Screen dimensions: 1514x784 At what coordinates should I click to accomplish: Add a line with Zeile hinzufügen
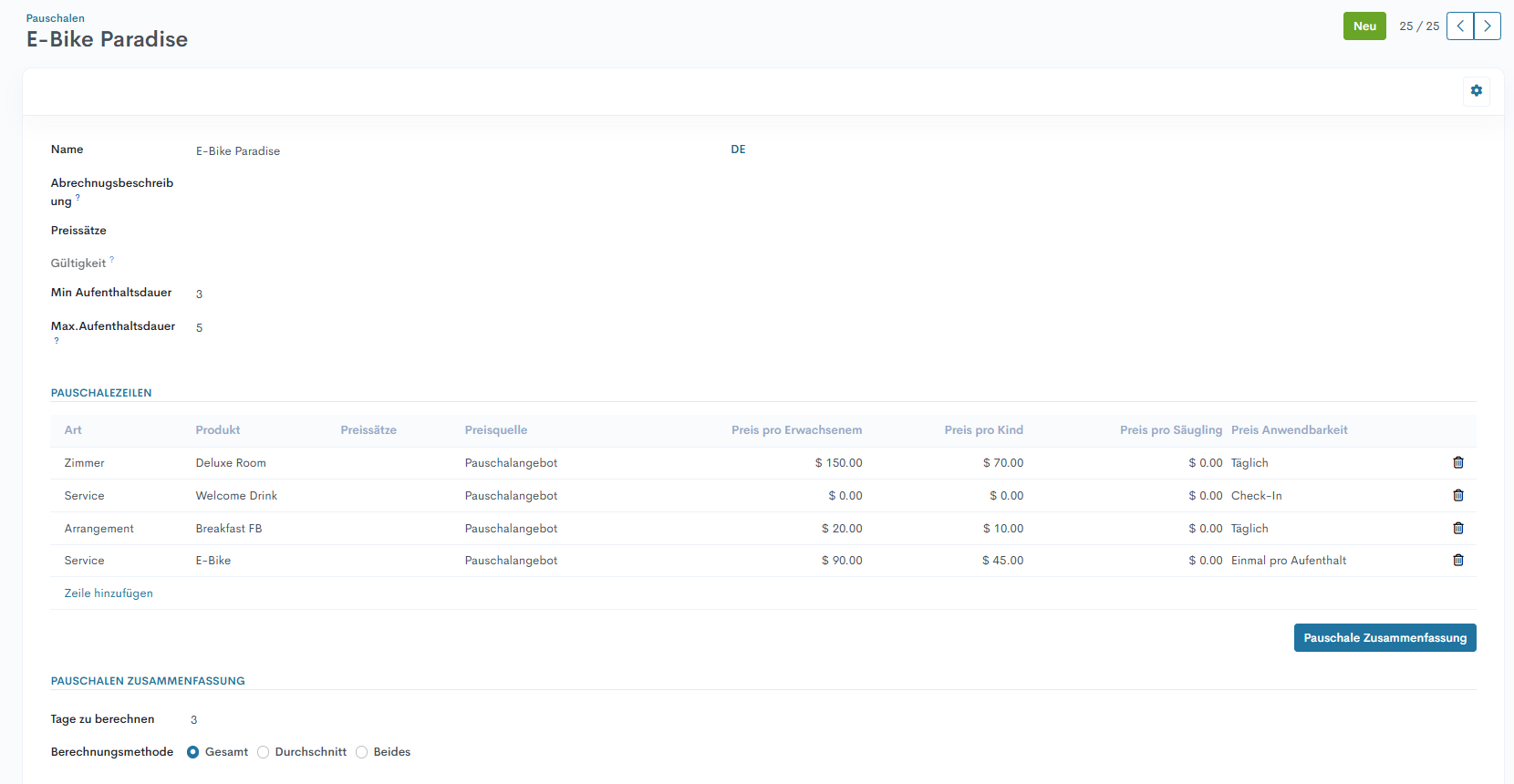pos(109,593)
